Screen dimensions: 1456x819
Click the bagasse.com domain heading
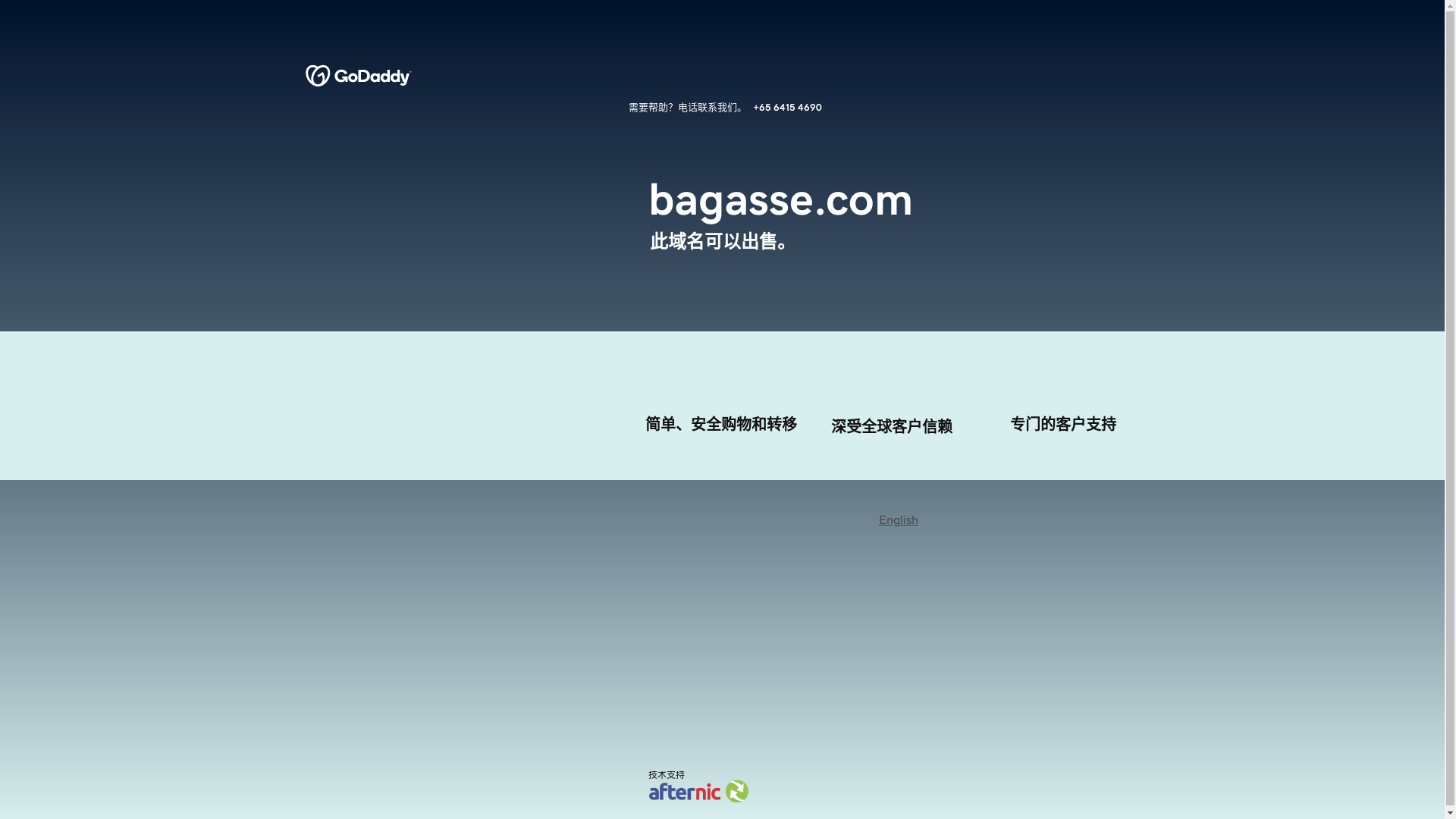coord(780,200)
